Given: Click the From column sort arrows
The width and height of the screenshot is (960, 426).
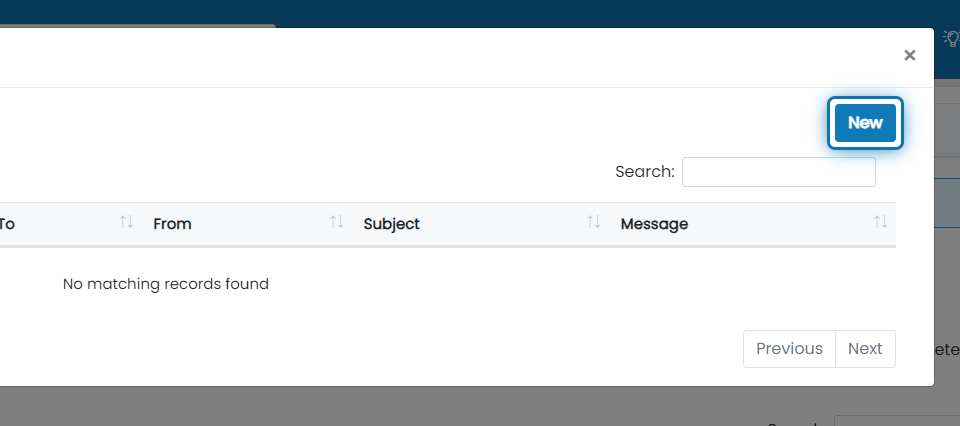Looking at the screenshot, I should (337, 222).
